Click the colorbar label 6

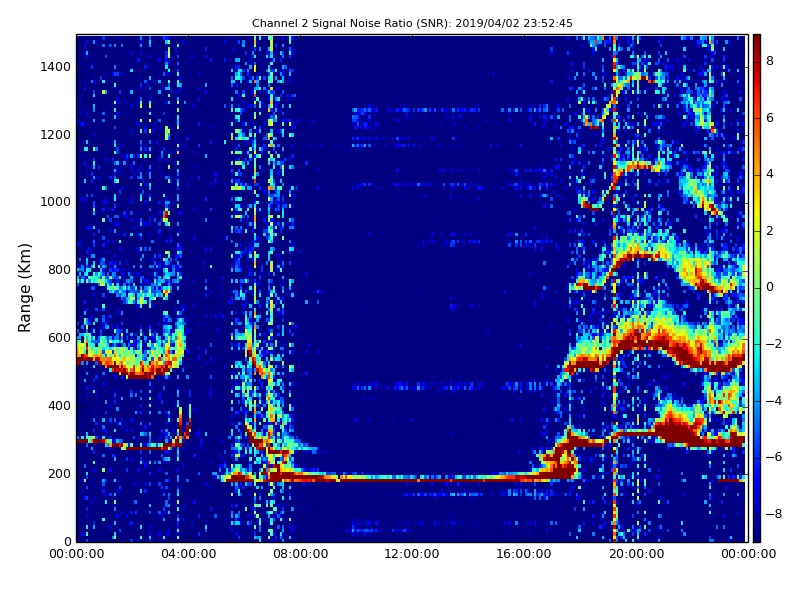pos(770,118)
